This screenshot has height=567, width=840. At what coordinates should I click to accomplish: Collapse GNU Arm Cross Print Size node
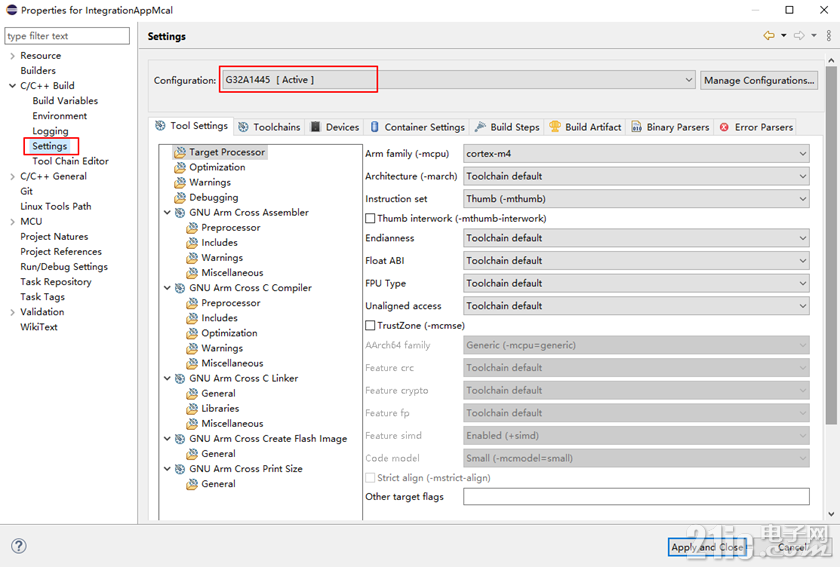click(x=167, y=469)
